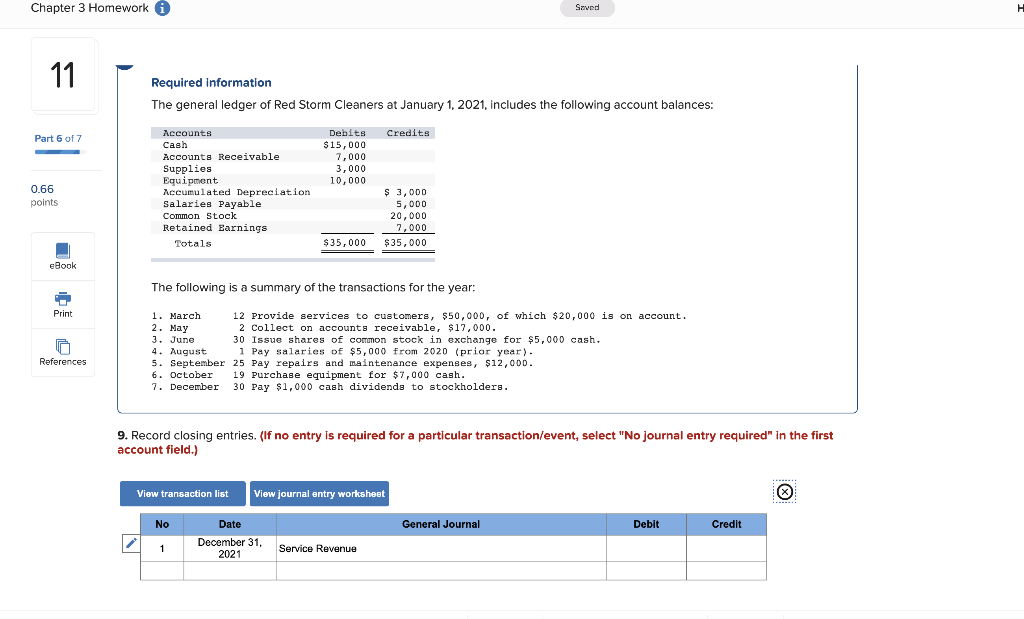The image size is (1024, 619).
Task: Click the General Journal column header
Action: pos(440,524)
